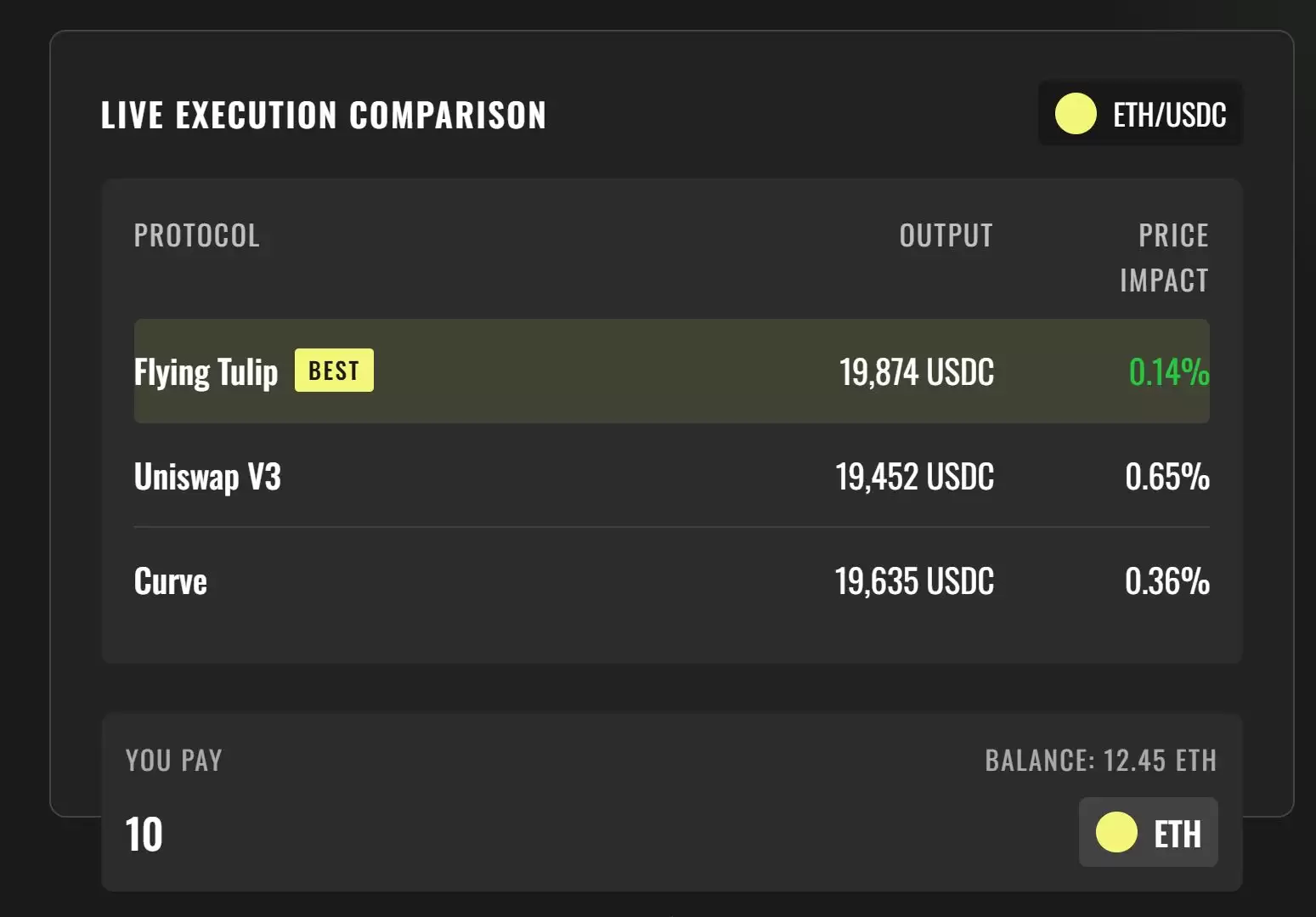The height and width of the screenshot is (917, 1316).
Task: Select the Flying Tulip protocol row
Action: tap(671, 371)
